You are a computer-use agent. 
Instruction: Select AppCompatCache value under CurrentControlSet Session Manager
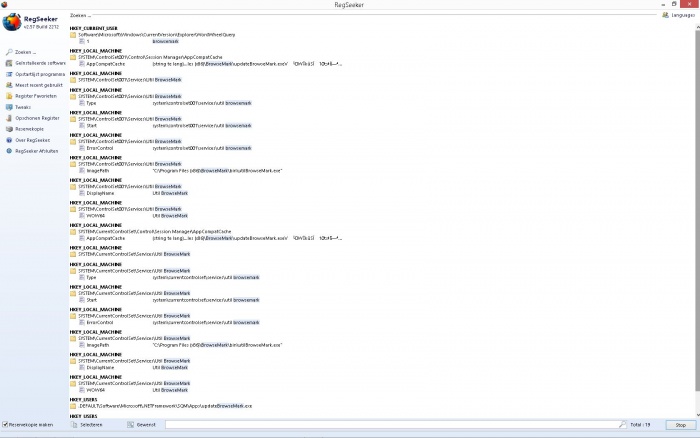click(x=106, y=238)
